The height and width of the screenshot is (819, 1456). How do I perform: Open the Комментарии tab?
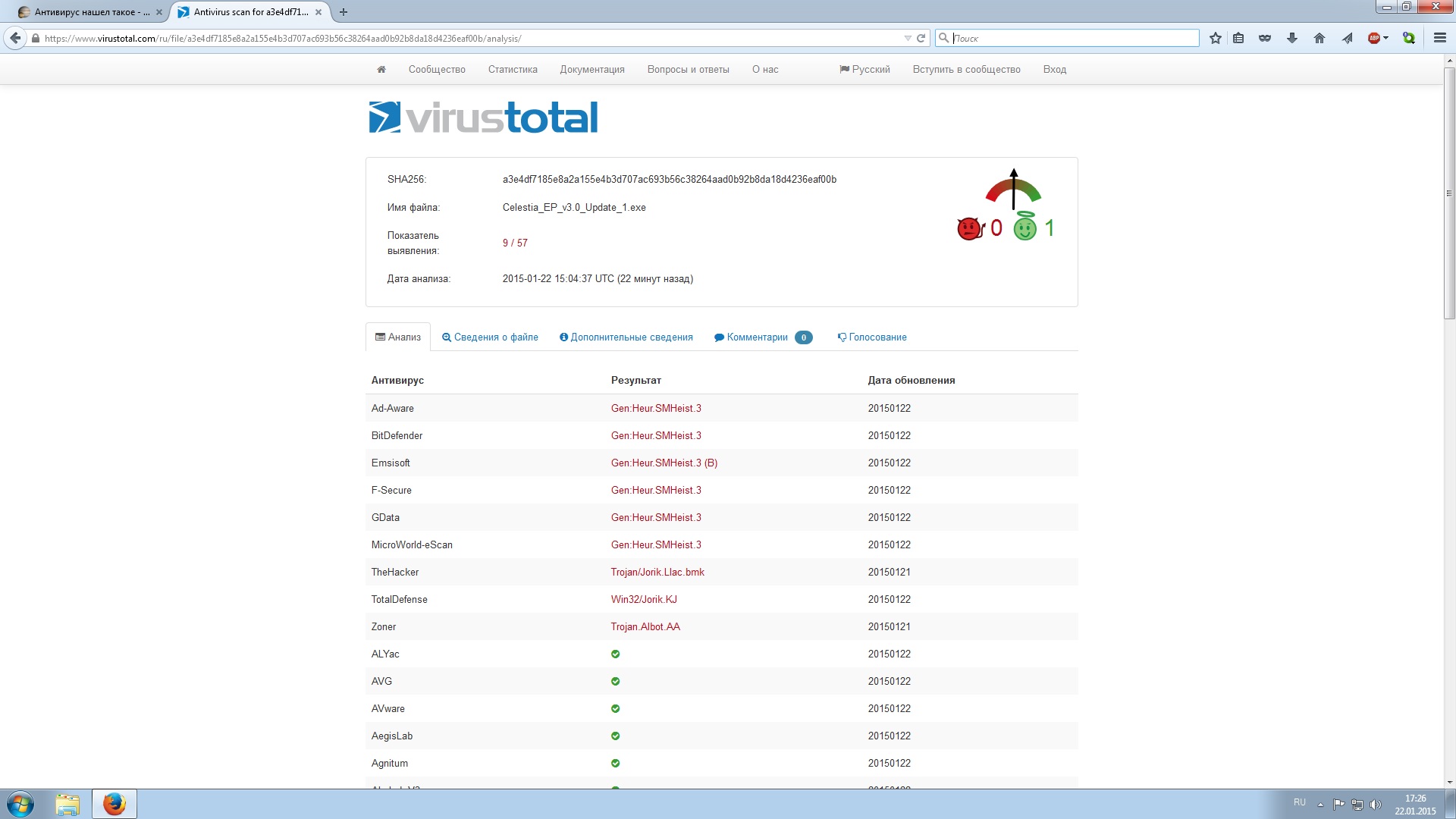click(x=763, y=337)
